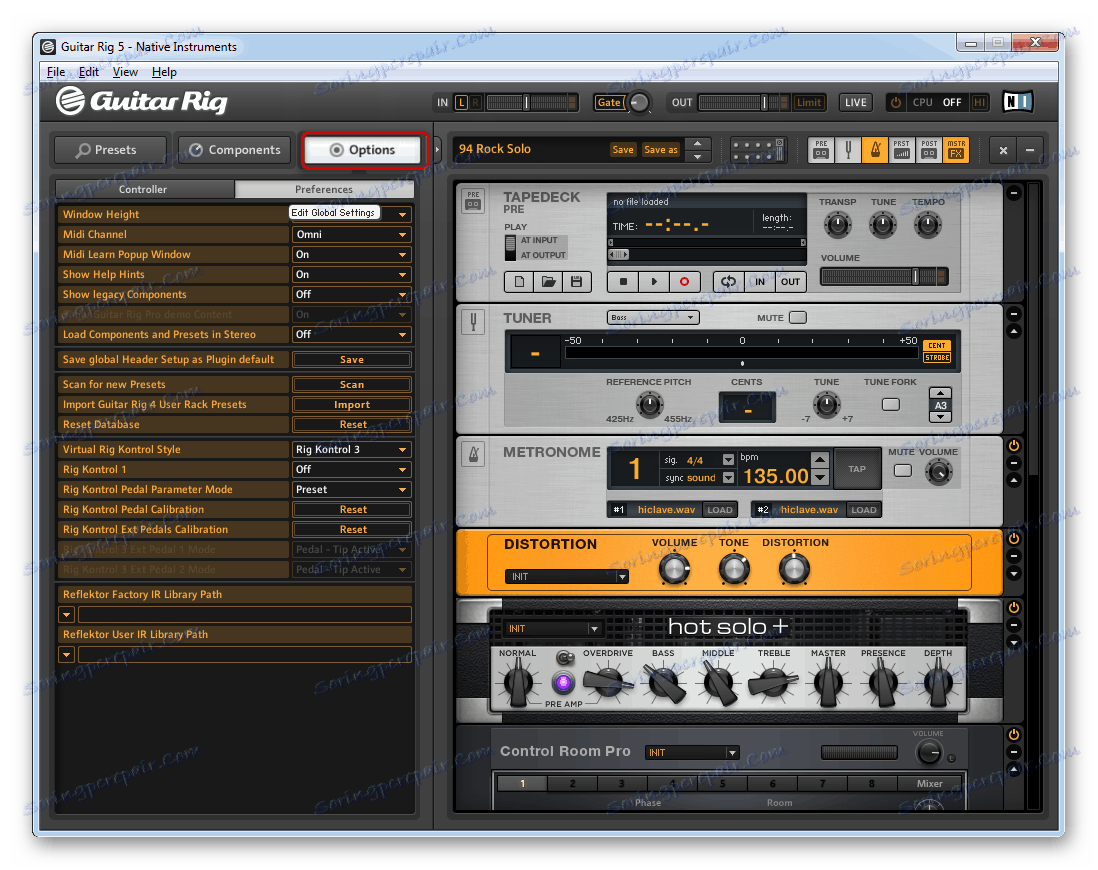Enable the Tuner MUTE checkbox
Viewport: 1098px width, 870px height.
(x=798, y=317)
